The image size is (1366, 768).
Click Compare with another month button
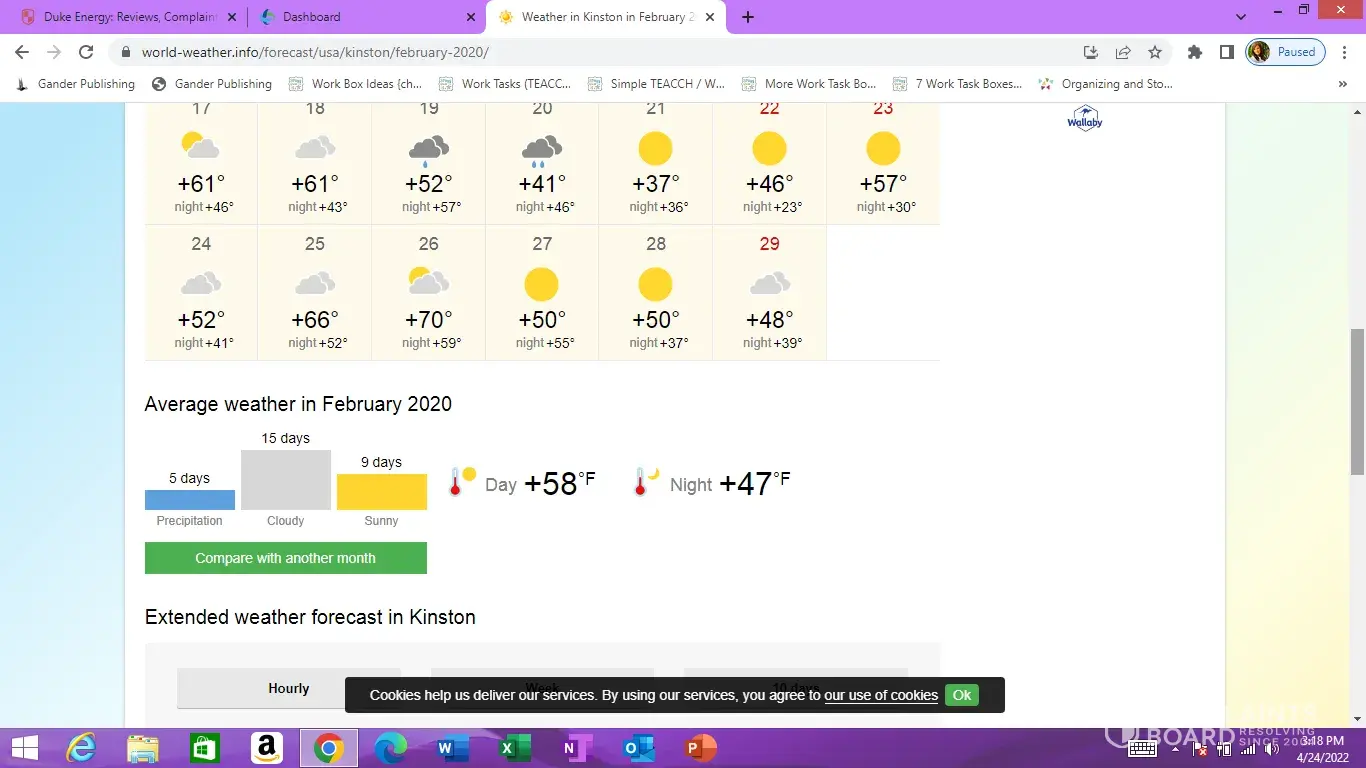(285, 558)
